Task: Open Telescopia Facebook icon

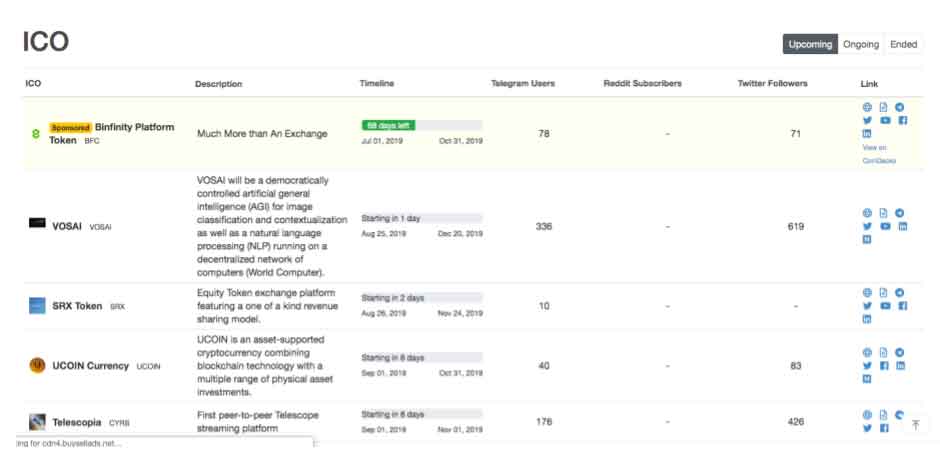Action: 884,428
